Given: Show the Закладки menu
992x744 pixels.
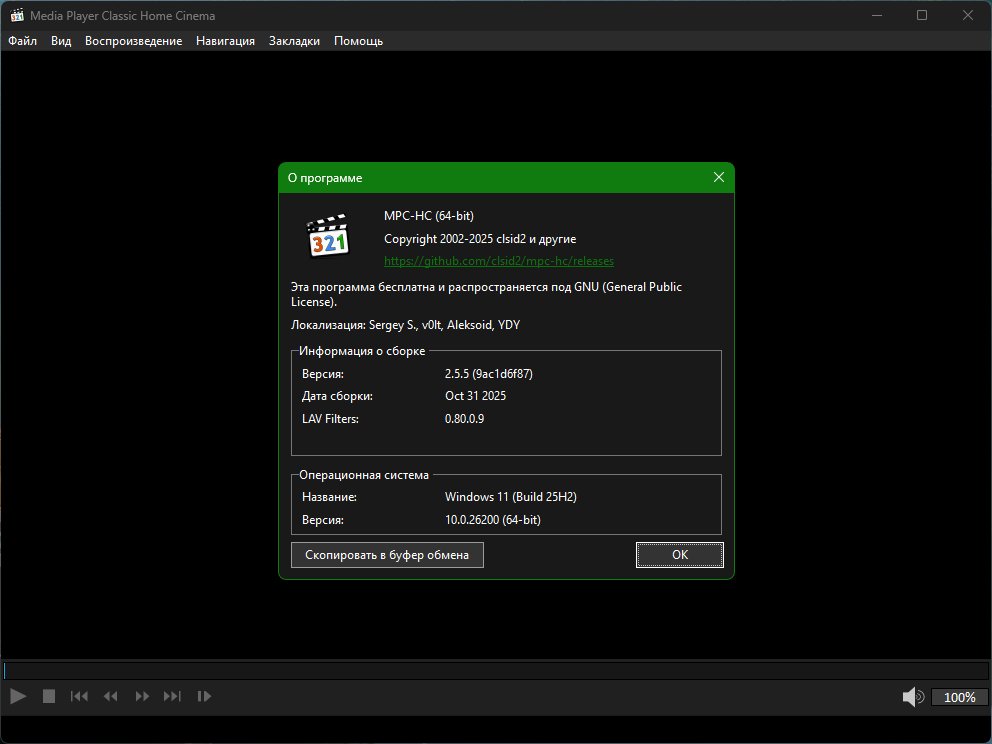Looking at the screenshot, I should coord(294,41).
